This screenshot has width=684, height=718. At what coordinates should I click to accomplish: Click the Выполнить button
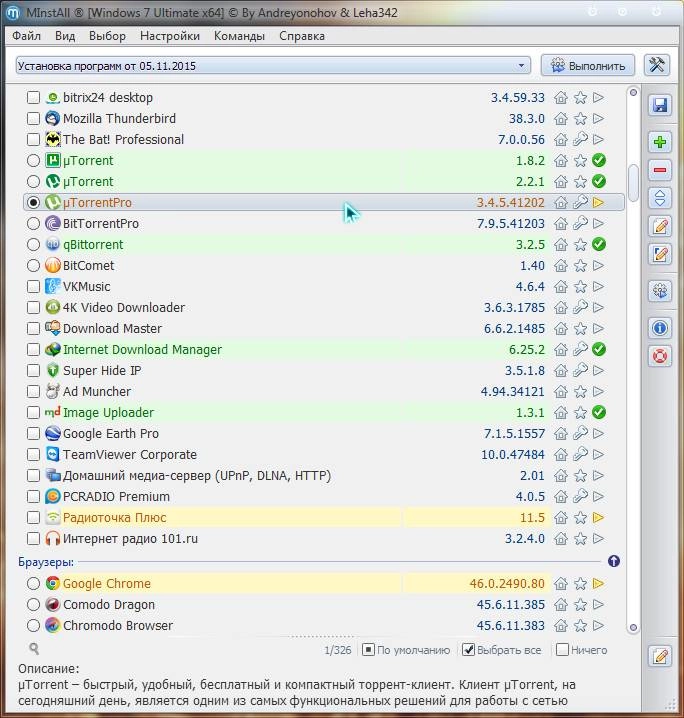coord(588,65)
